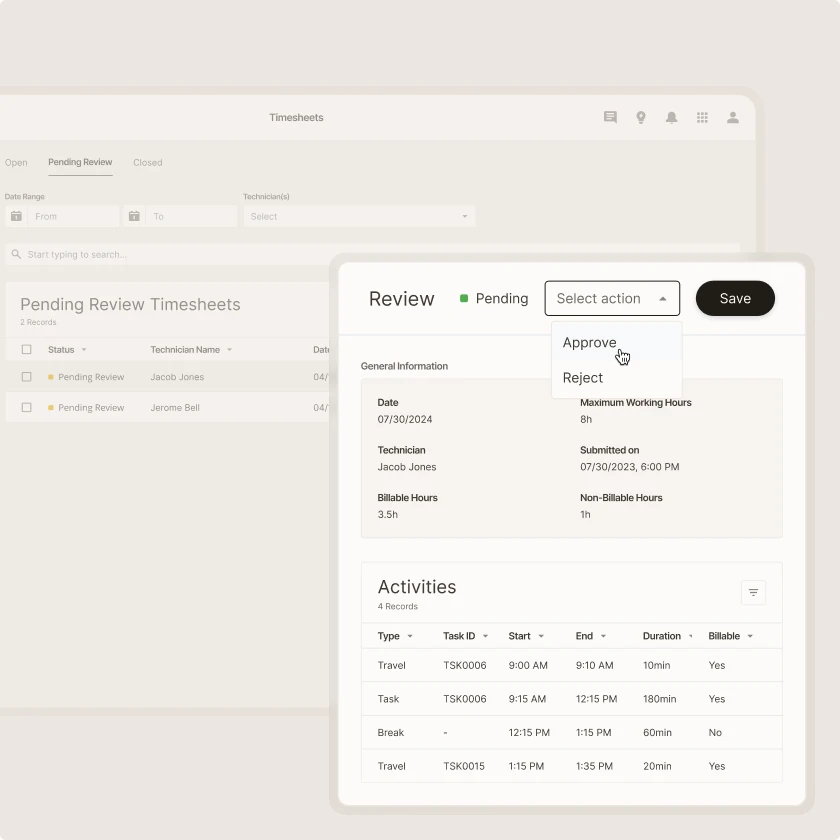Click the Maximum Working Hours value 8h
Image resolution: width=840 pixels, height=840 pixels.
(586, 419)
